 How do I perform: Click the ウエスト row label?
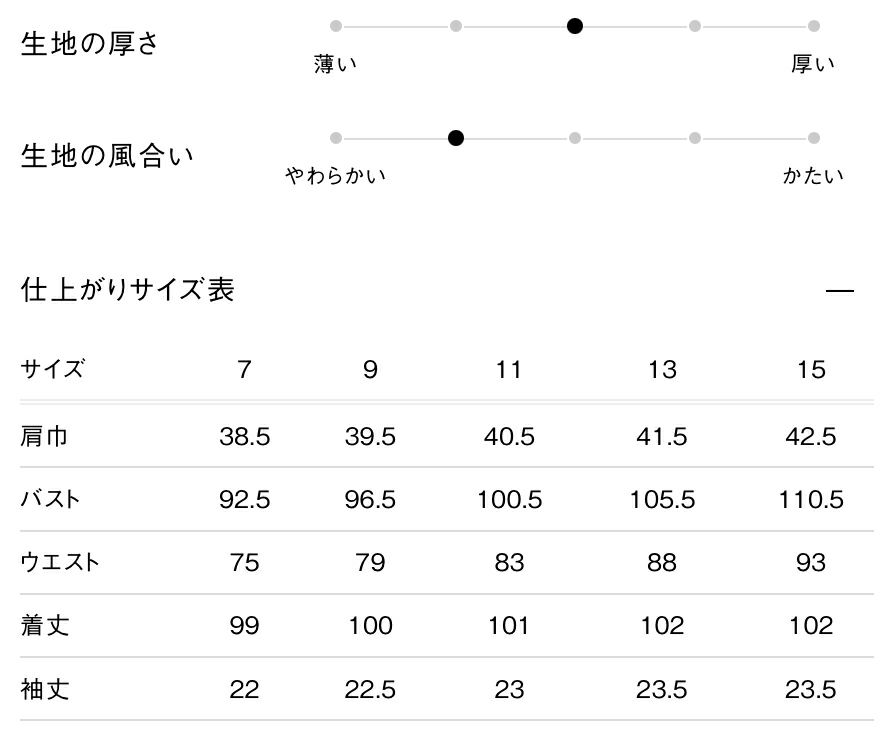pos(60,562)
